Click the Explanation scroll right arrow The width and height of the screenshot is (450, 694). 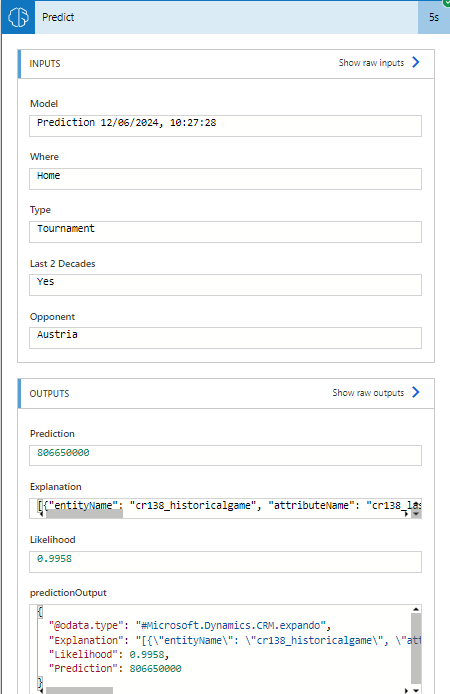(406, 514)
